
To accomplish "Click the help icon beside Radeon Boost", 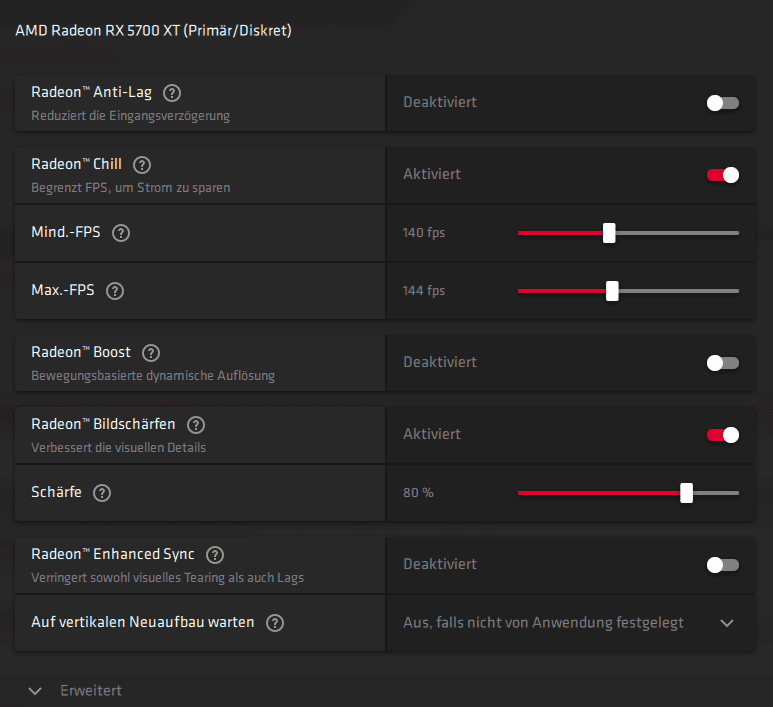I will (x=151, y=353).
